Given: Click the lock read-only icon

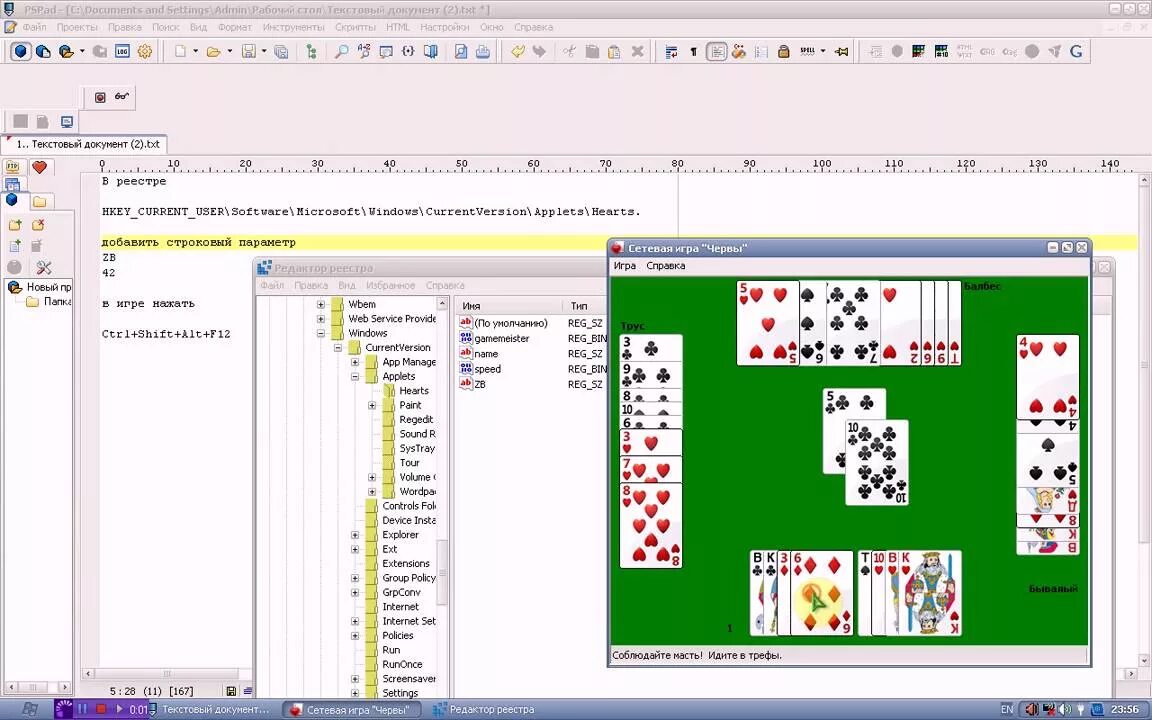Looking at the screenshot, I should click(x=784, y=51).
